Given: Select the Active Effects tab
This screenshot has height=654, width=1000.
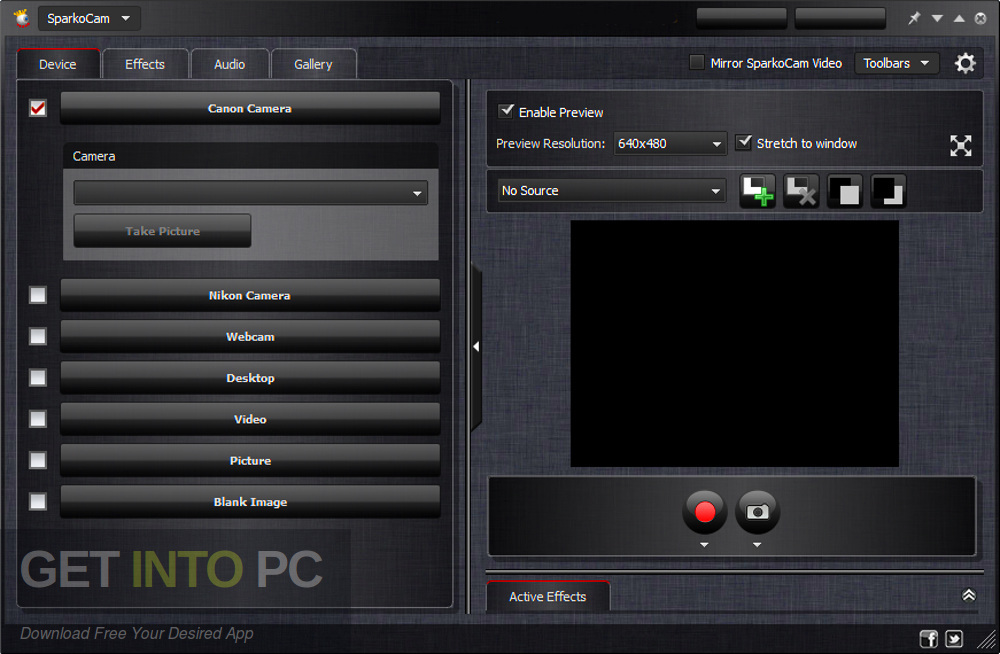Looking at the screenshot, I should click(548, 597).
